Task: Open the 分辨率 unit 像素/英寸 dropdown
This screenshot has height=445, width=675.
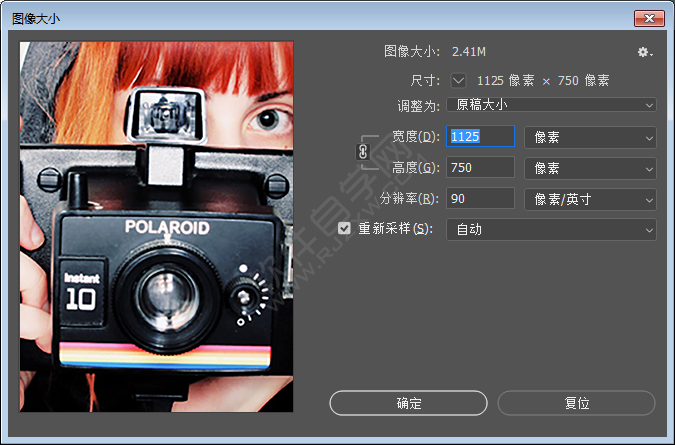Action: click(590, 199)
